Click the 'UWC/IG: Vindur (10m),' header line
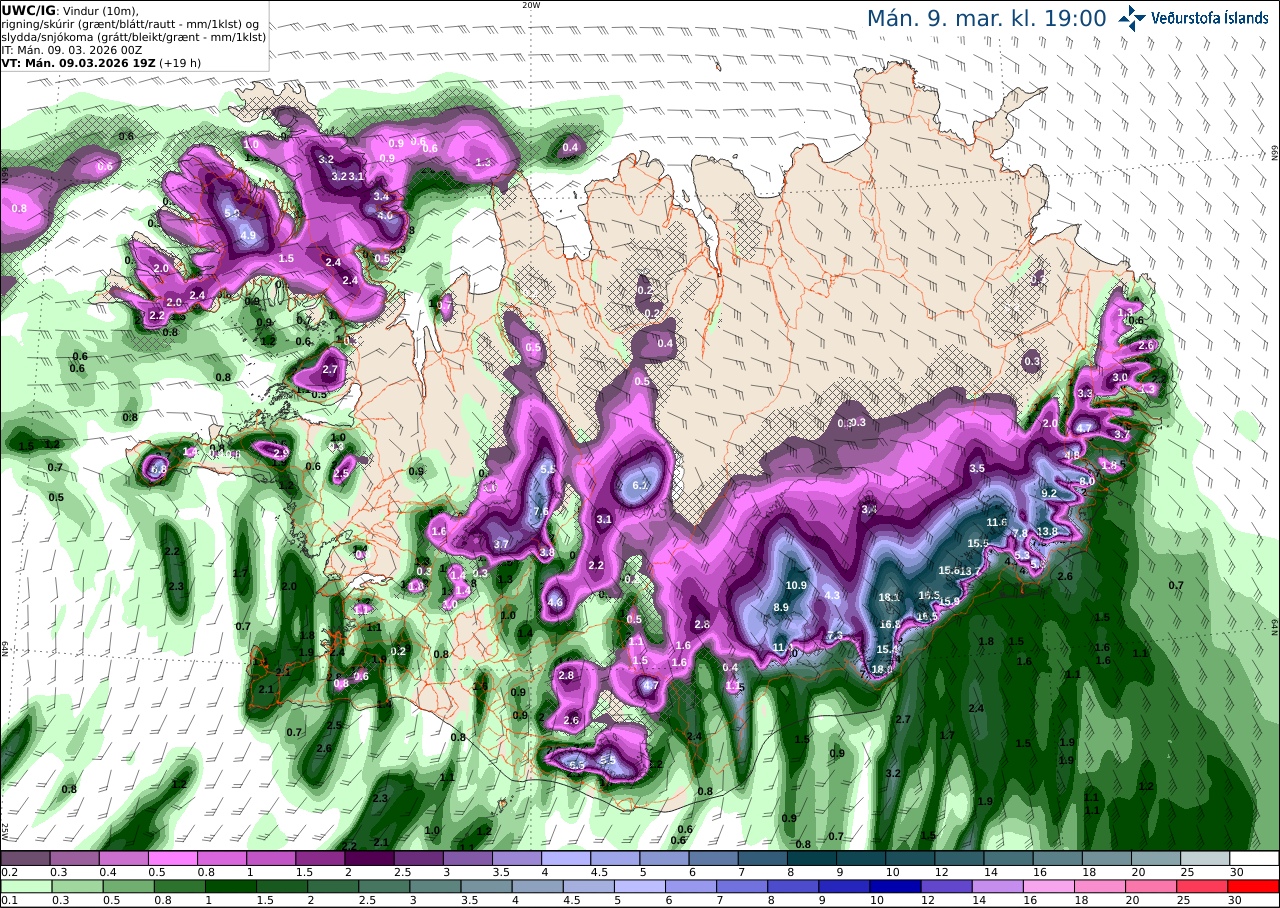1280x908 pixels. click(x=71, y=10)
